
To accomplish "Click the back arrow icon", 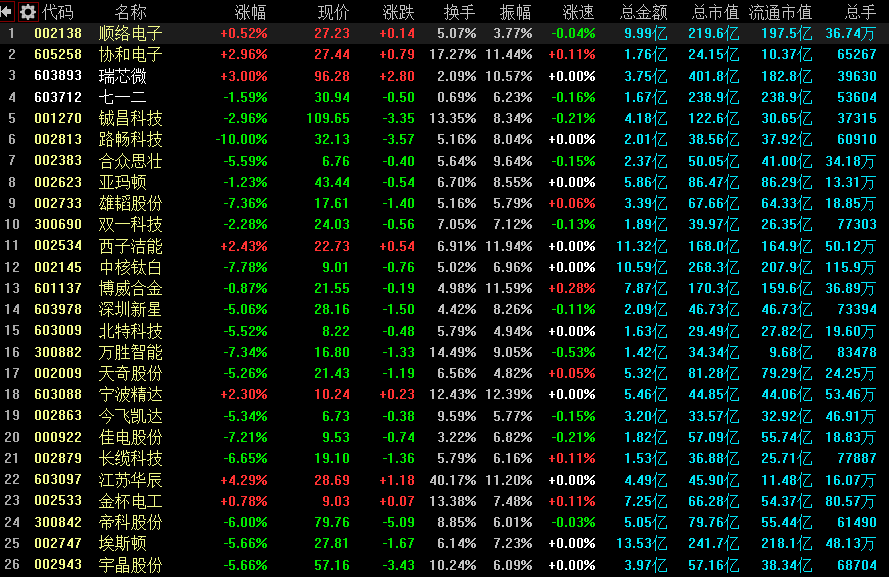I will pyautogui.click(x=7, y=11).
